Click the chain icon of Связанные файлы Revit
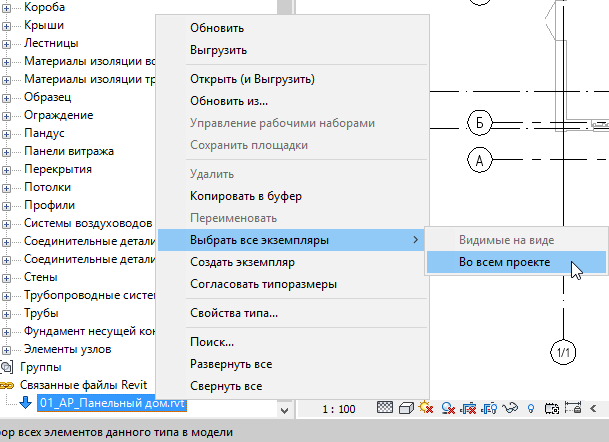609x442 pixels. [7, 386]
